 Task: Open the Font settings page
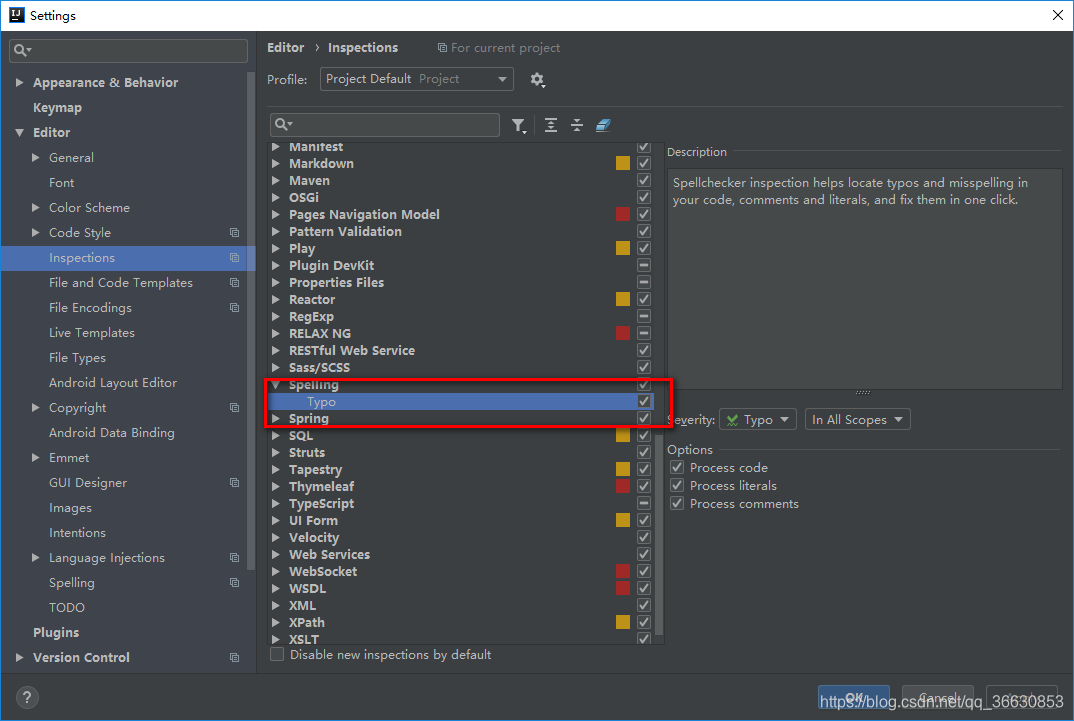pyautogui.click(x=62, y=183)
